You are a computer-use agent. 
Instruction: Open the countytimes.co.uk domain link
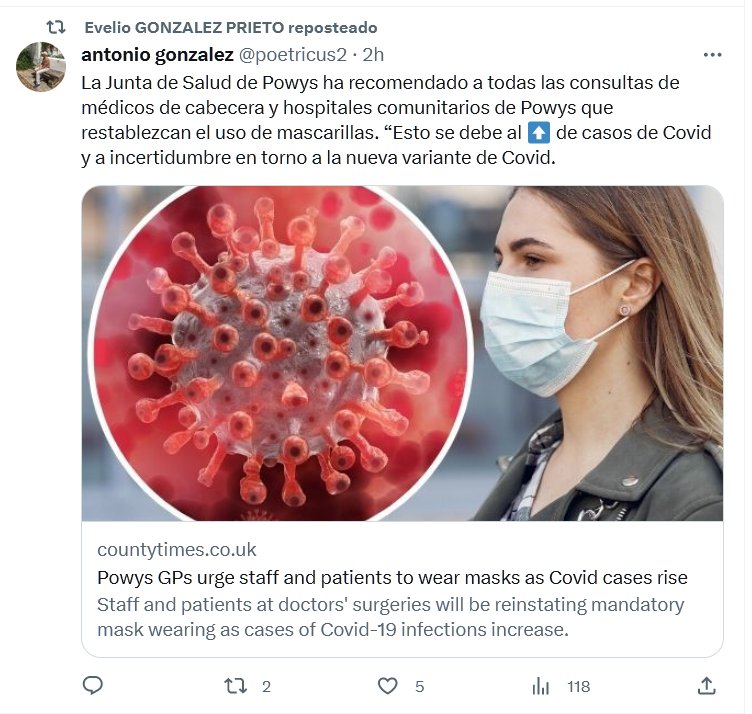pyautogui.click(x=177, y=550)
